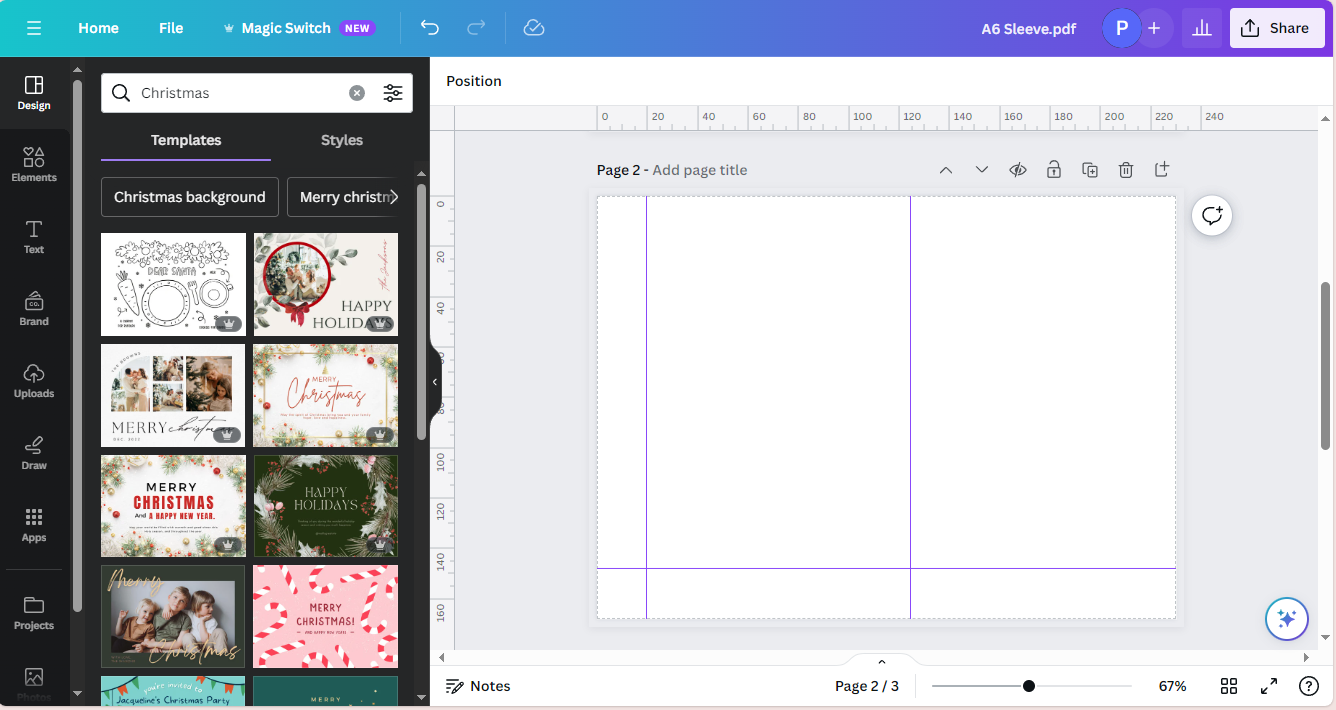
Task: Check cloud save status icon
Action: click(534, 28)
